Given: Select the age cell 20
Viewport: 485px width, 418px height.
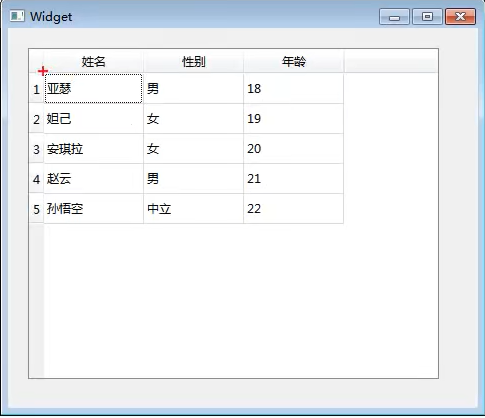Looking at the screenshot, I should click(294, 149).
